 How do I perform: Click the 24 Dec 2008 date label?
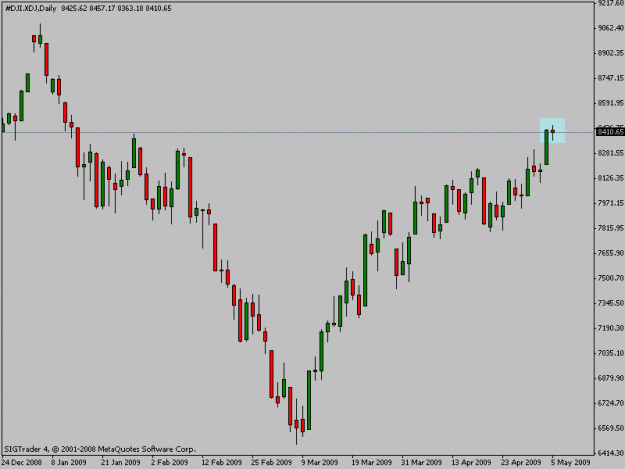[22, 463]
